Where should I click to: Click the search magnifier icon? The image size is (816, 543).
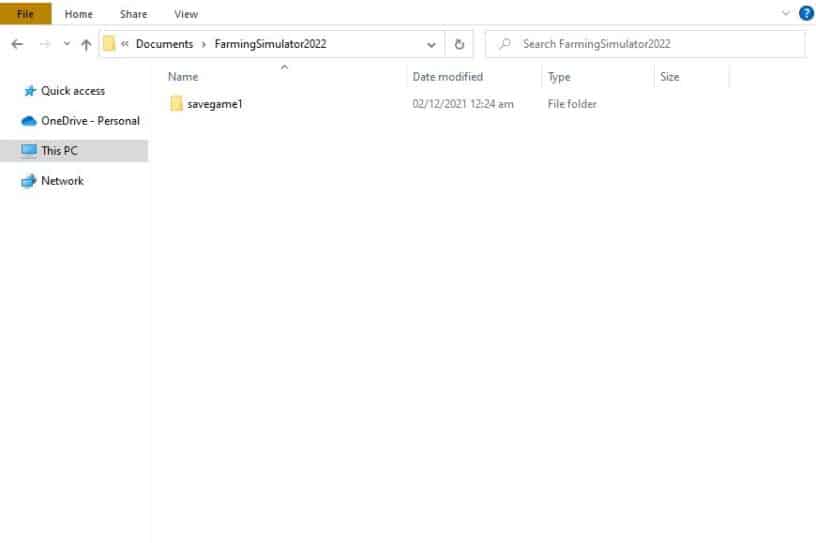(x=504, y=44)
